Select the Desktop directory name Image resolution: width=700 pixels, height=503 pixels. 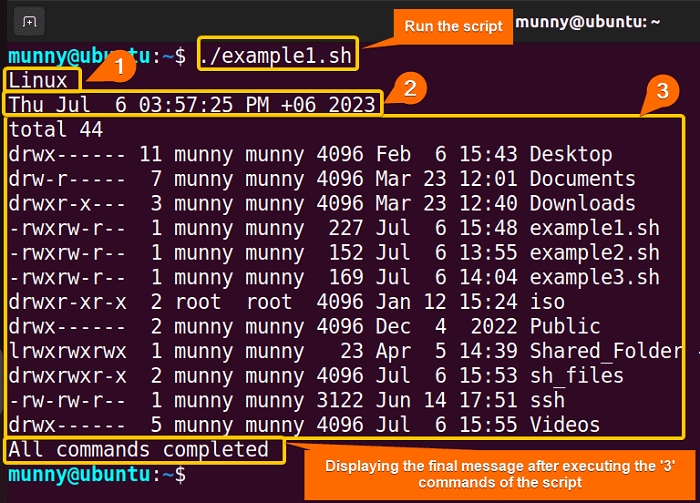[571, 155]
